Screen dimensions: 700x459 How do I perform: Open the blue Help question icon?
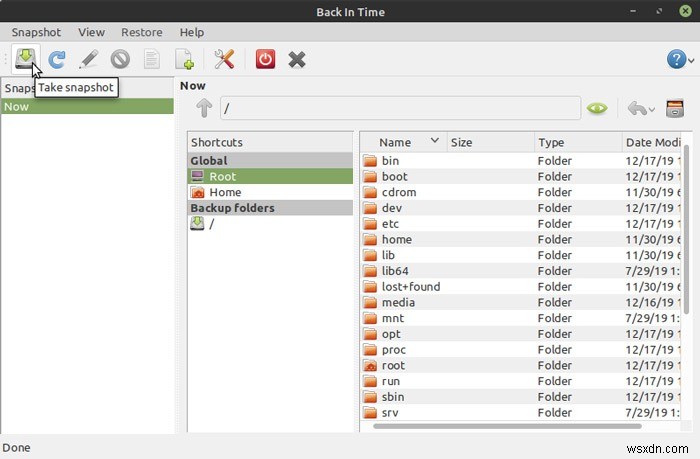click(676, 59)
